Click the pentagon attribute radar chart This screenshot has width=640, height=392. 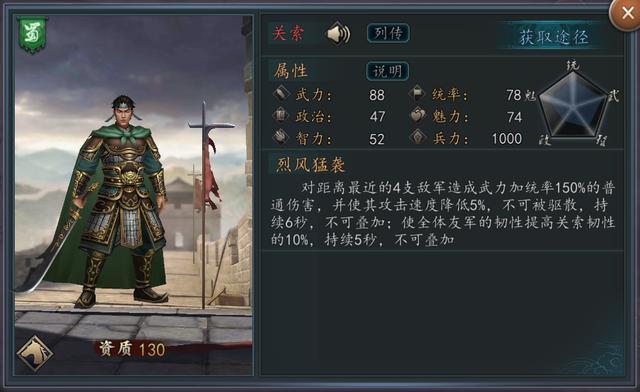click(574, 105)
